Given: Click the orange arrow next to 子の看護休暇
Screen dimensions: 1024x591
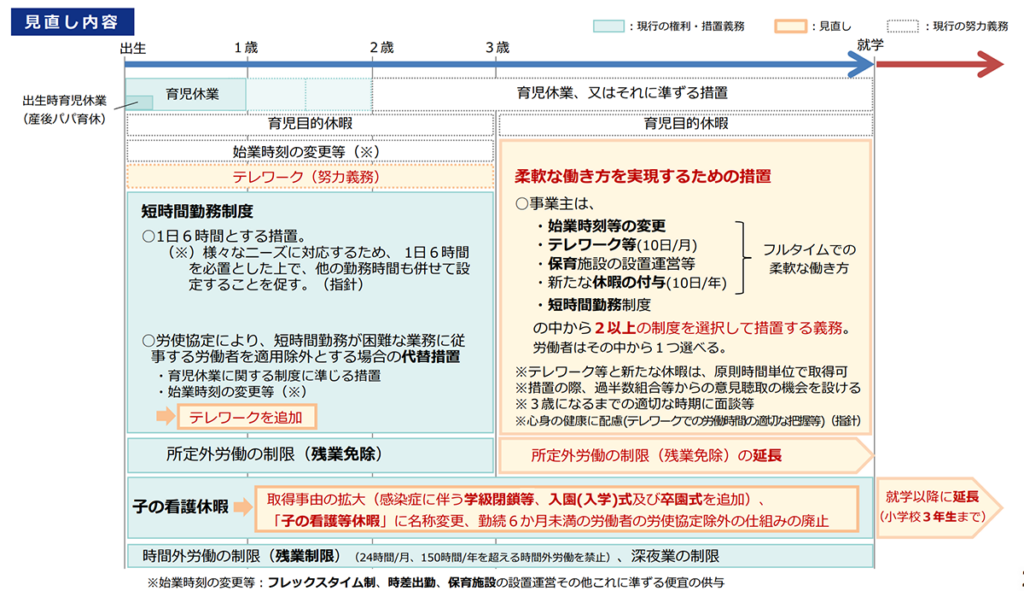Looking at the screenshot, I should point(244,508).
